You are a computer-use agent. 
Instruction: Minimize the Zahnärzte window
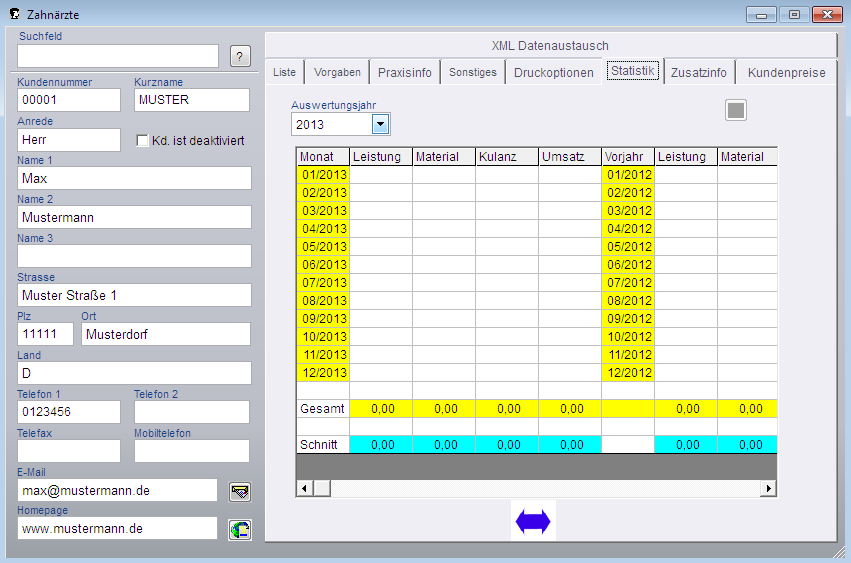pyautogui.click(x=761, y=15)
